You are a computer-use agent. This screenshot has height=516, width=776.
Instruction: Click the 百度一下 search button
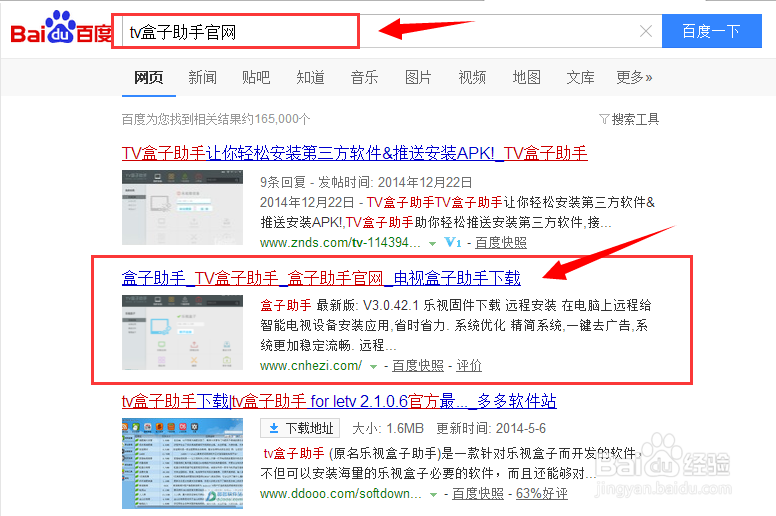coord(712,31)
